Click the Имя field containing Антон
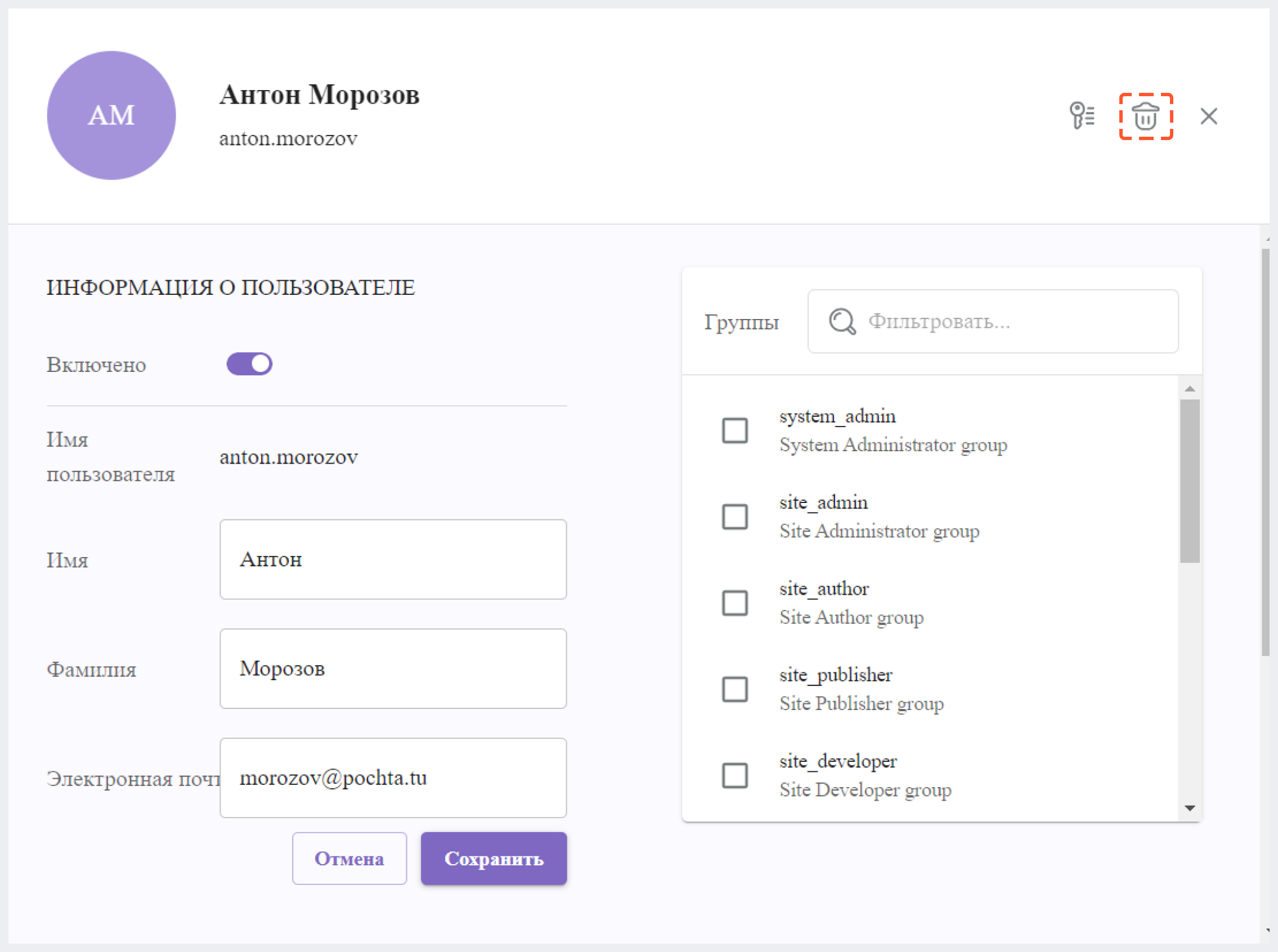1278x952 pixels. coord(393,559)
